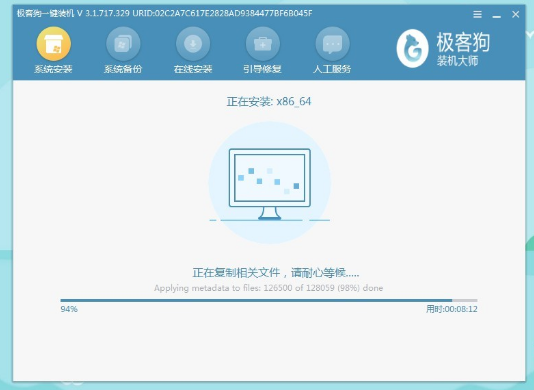This screenshot has height=390, width=534.
Task: Click the elapsed time 用时:00:08:12
Action: 452,309
